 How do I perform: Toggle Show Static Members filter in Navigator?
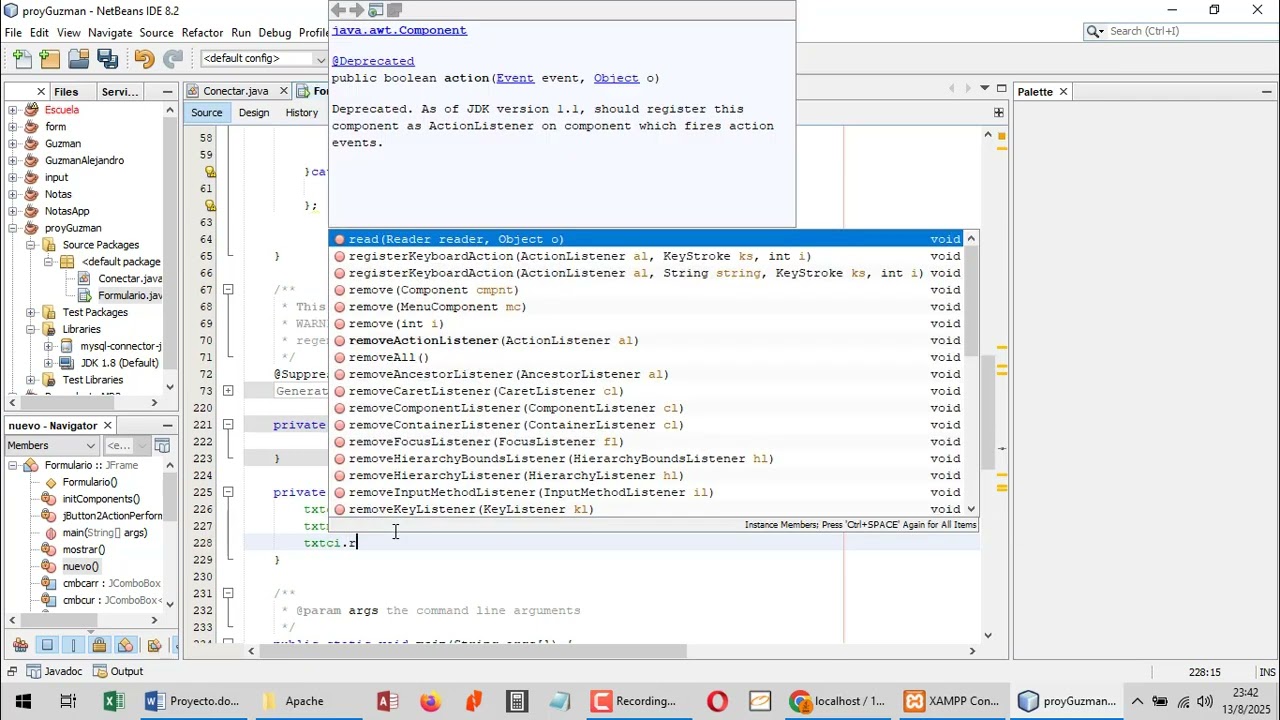[x=73, y=645]
